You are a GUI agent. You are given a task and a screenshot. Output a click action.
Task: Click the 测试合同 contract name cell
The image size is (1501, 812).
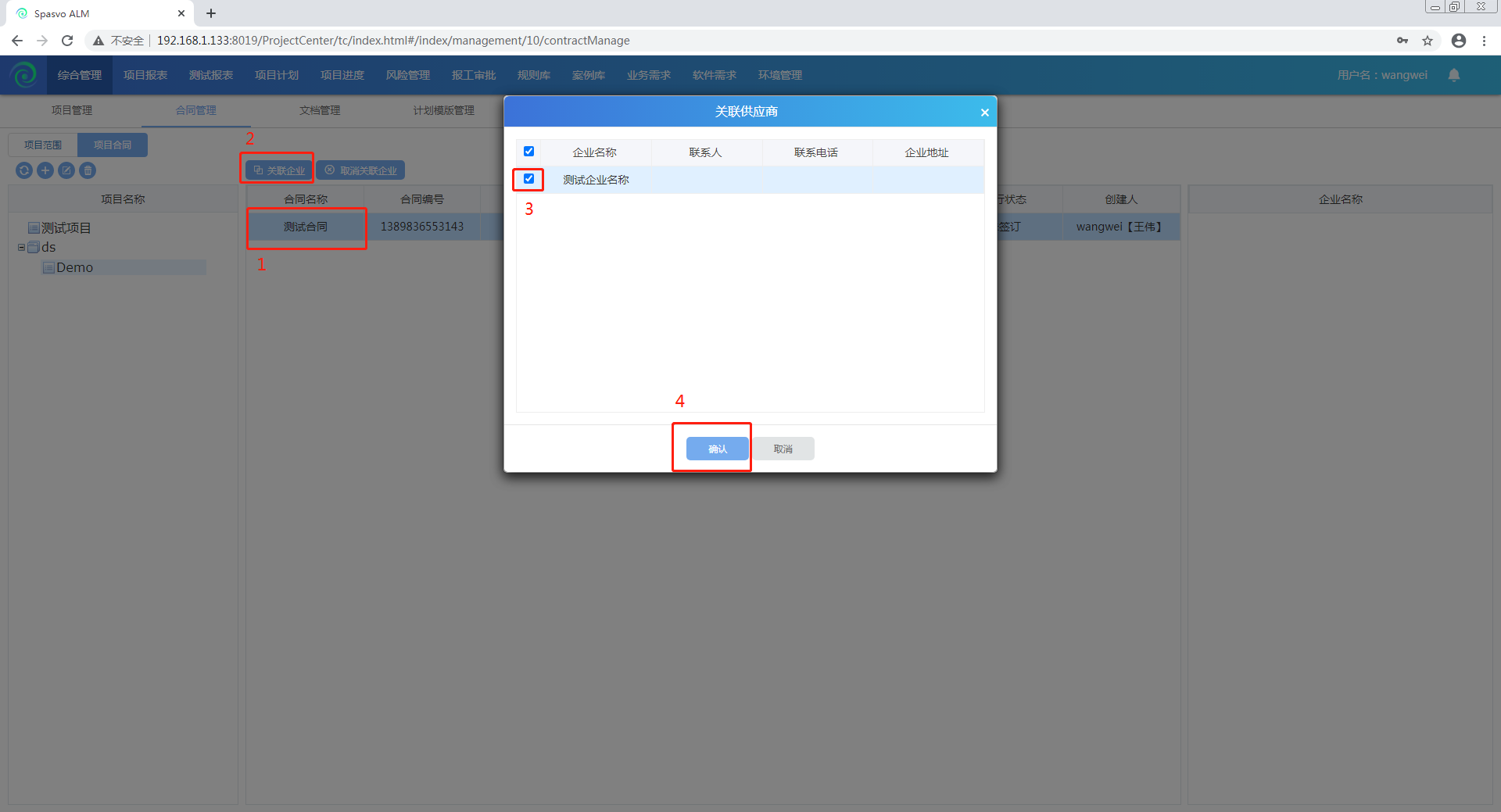coord(306,227)
